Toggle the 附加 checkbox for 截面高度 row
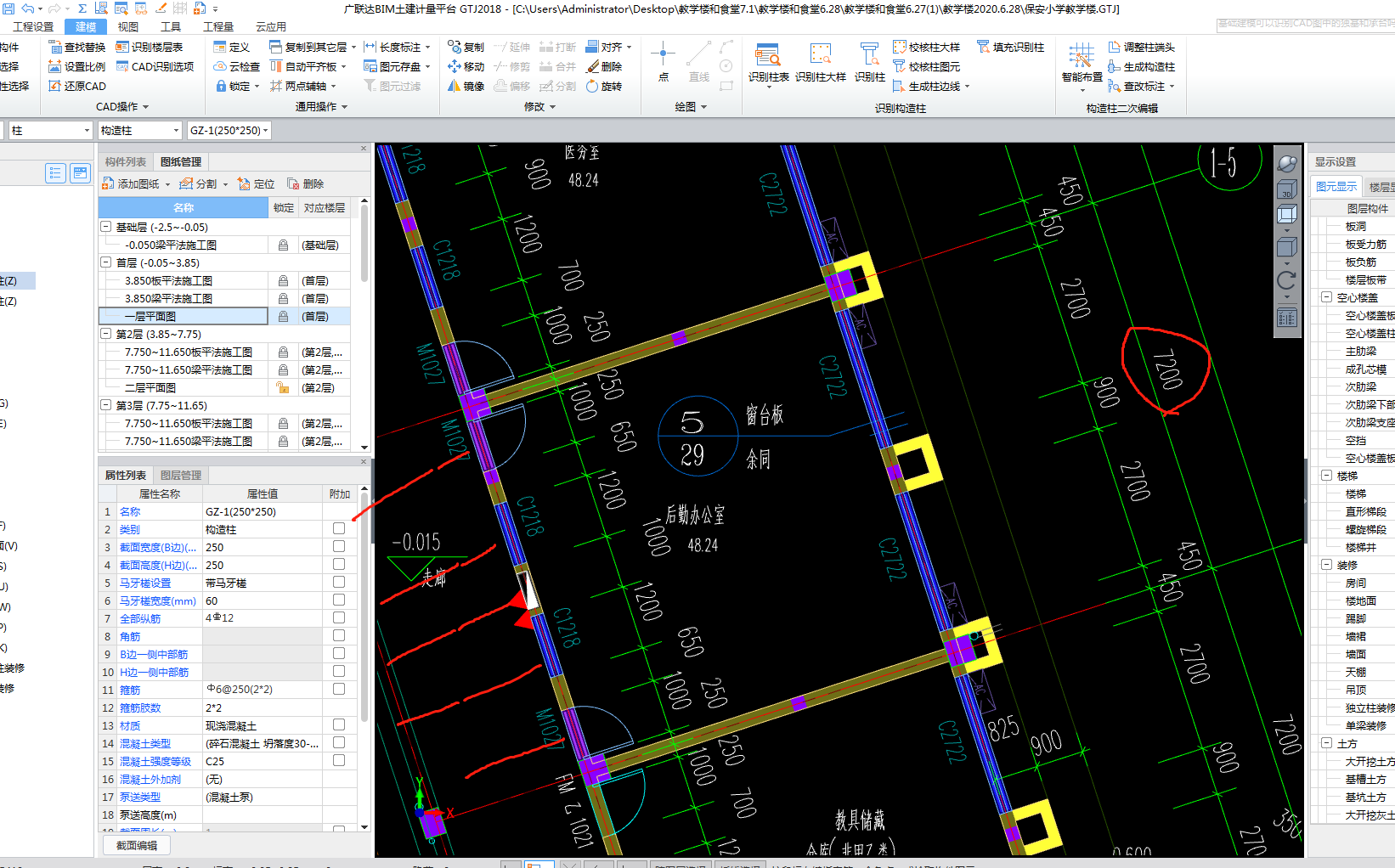The width and height of the screenshot is (1395, 868). pos(339,564)
